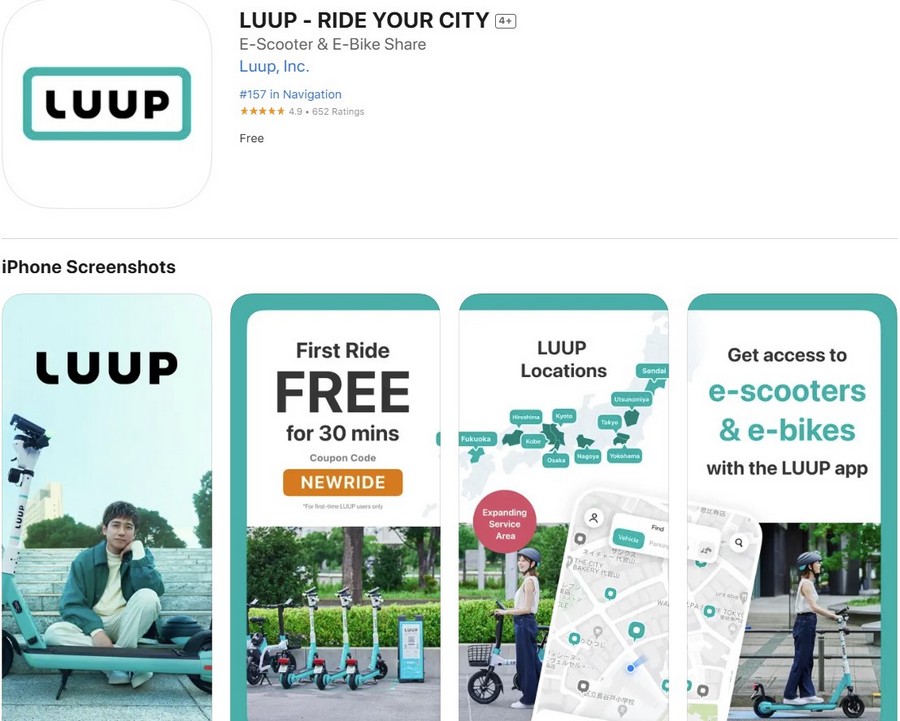
Task: Click the Osaka location tag
Action: pos(556,460)
